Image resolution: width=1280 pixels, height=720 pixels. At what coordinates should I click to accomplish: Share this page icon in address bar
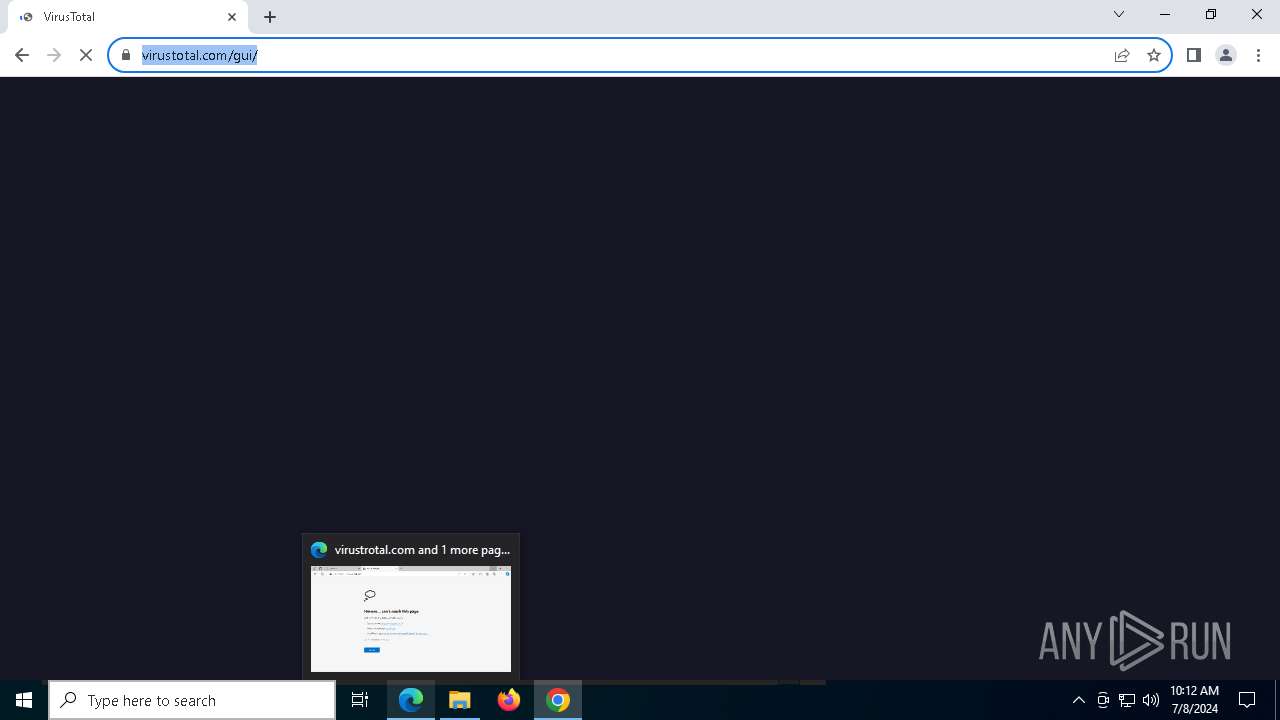pyautogui.click(x=1122, y=55)
